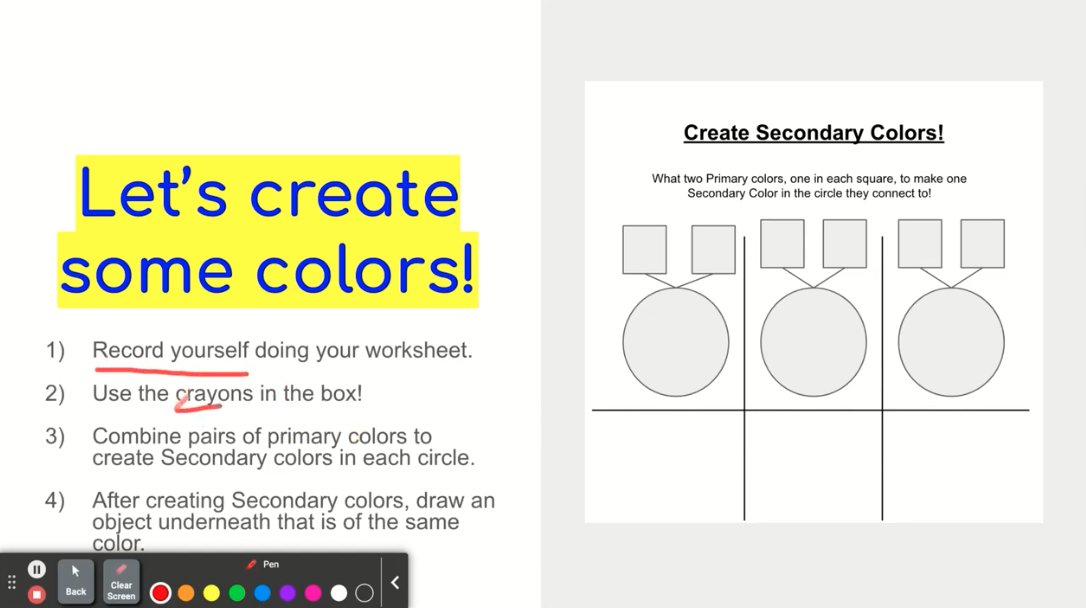Select the red pen color
1086x608 pixels.
pyautogui.click(x=160, y=593)
